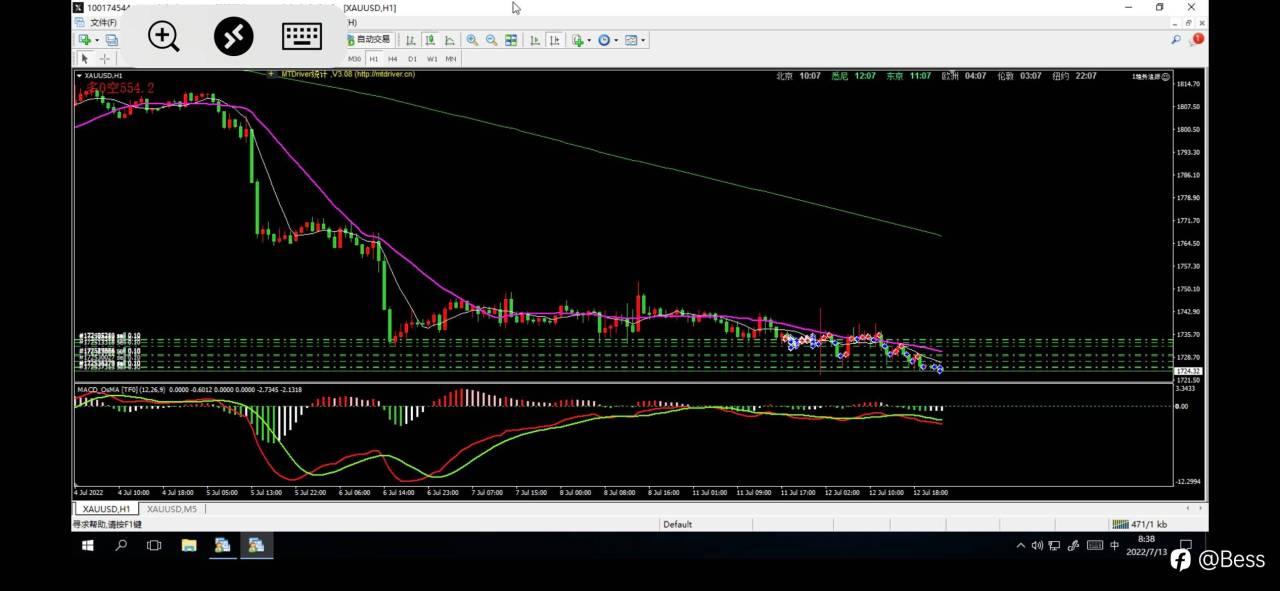
Task: Open File Explorer from the Windows taskbar
Action: [188, 545]
